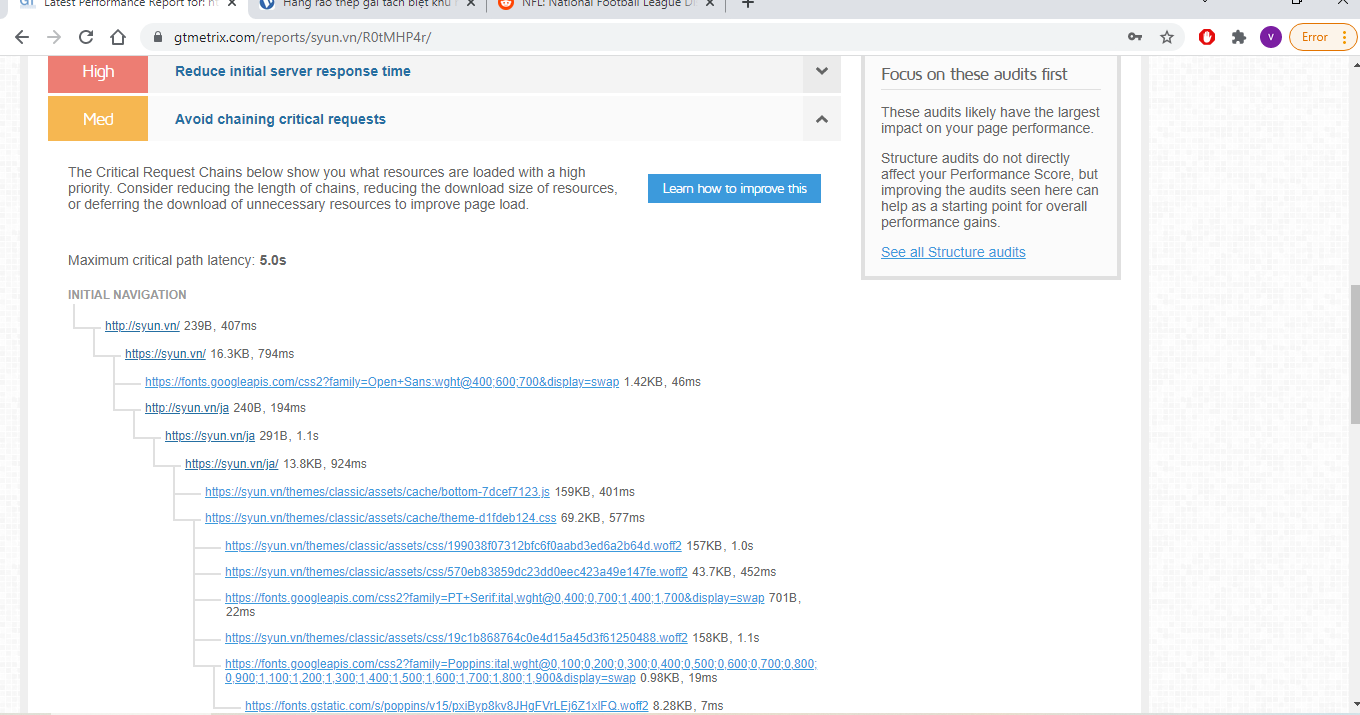This screenshot has width=1360, height=715.
Task: Open the 19c1b868764c0e4d15a45d3f61250488.woff2 link
Action: 456,638
